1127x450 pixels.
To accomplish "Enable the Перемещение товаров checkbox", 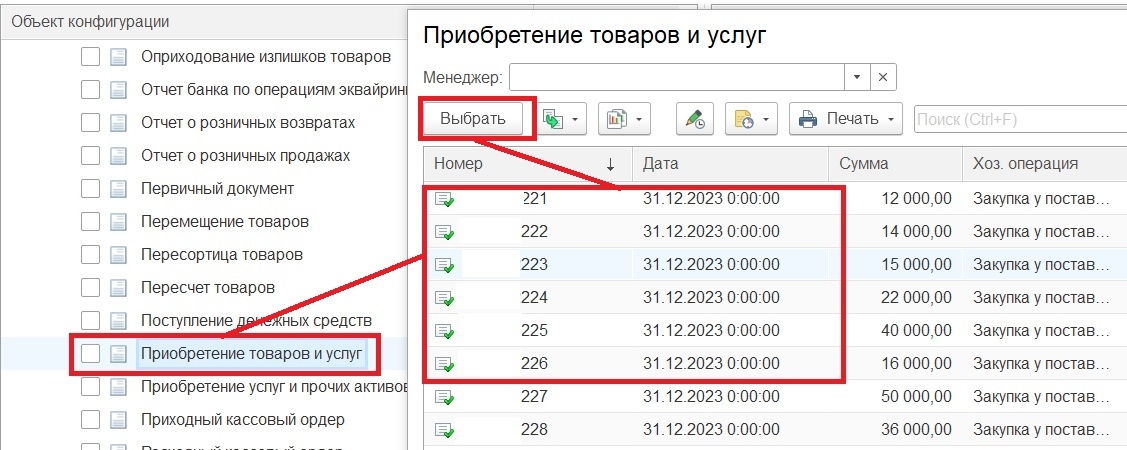I will [x=90, y=221].
